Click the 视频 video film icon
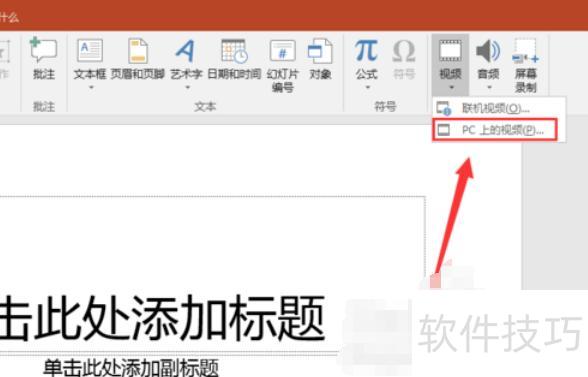 pyautogui.click(x=450, y=51)
